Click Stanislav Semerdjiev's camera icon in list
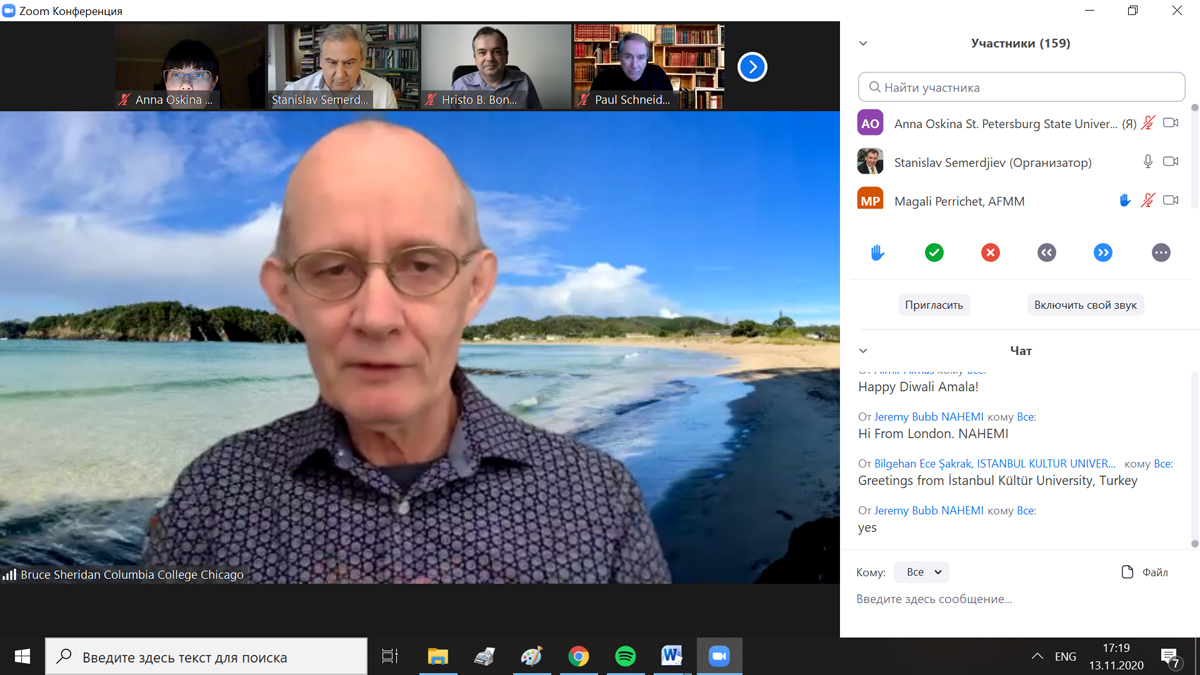 click(1171, 161)
